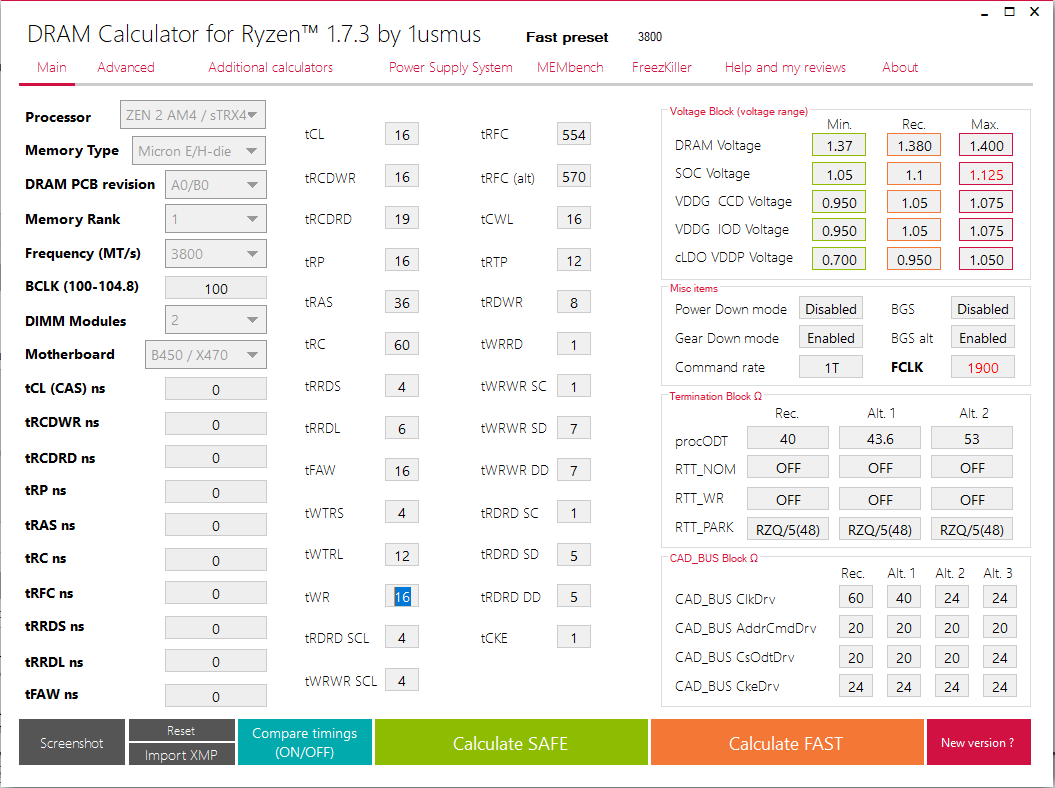Click the tRC ns field

pos(215,561)
